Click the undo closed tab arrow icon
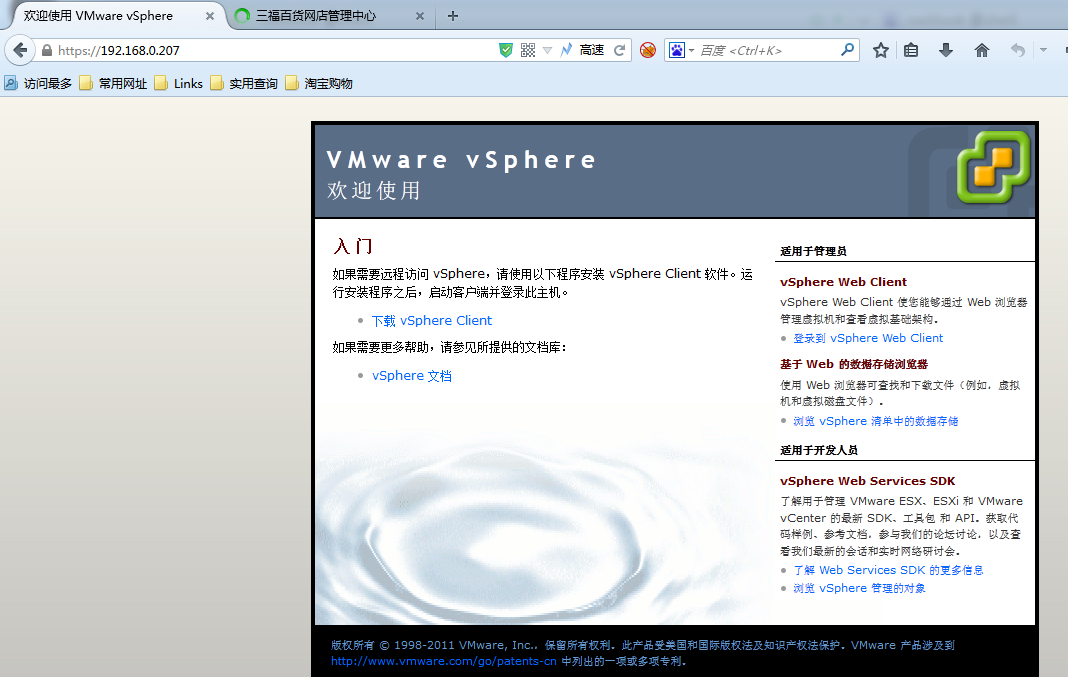 pos(1018,50)
